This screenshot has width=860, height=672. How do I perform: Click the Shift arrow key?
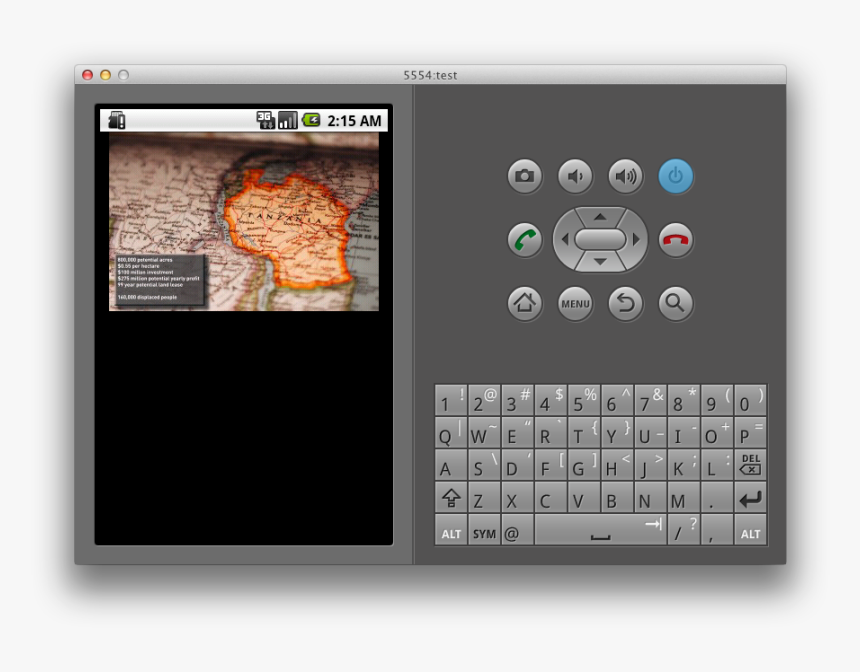(x=451, y=497)
